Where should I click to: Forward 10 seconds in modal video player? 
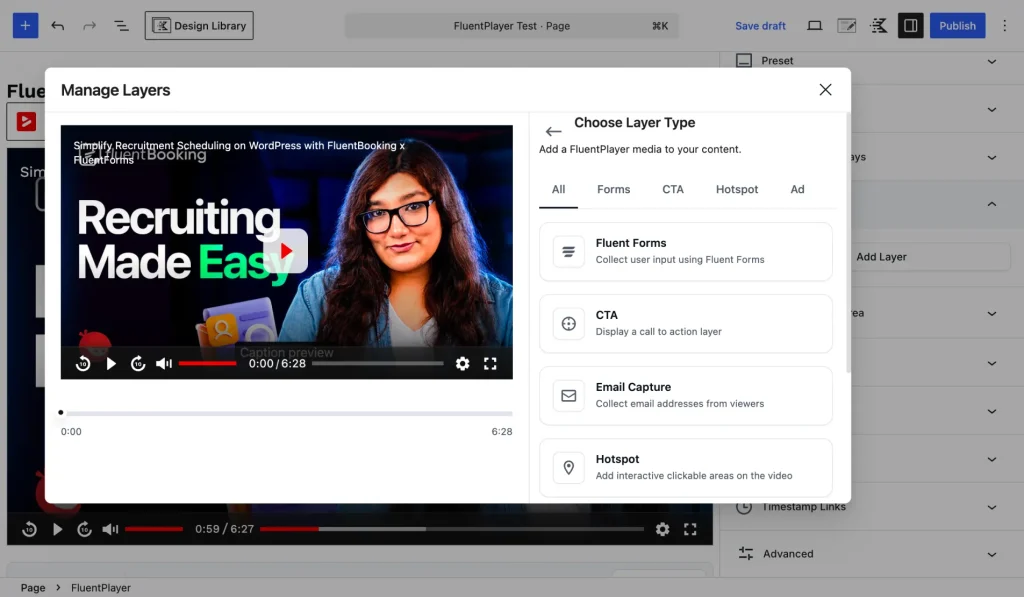click(x=138, y=364)
